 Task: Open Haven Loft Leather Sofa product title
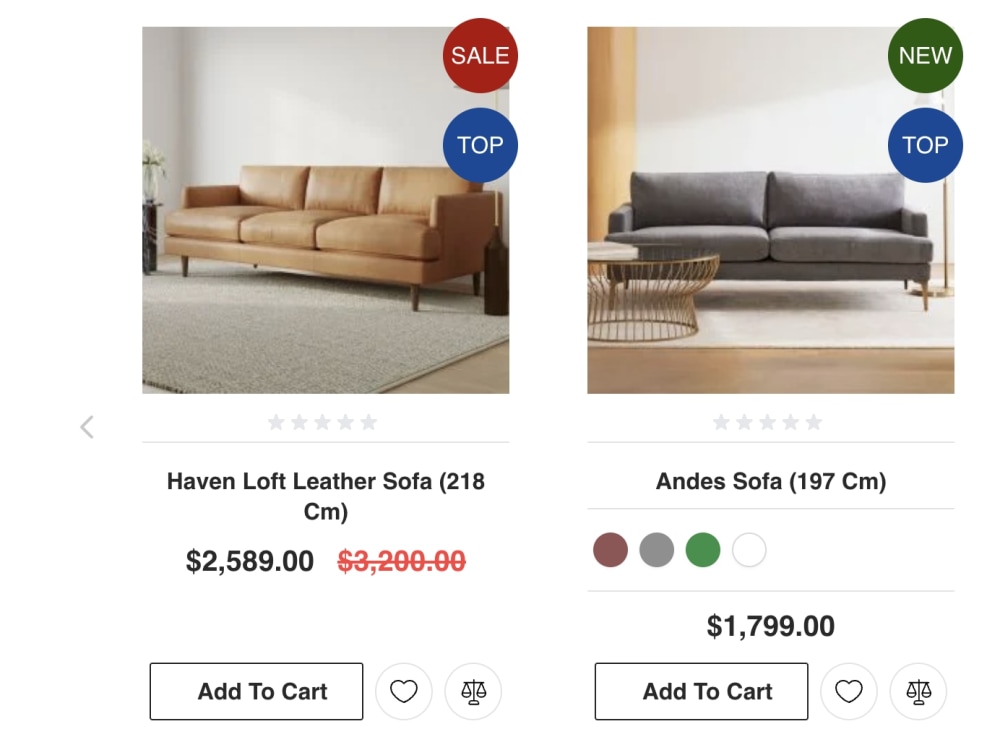[326, 496]
